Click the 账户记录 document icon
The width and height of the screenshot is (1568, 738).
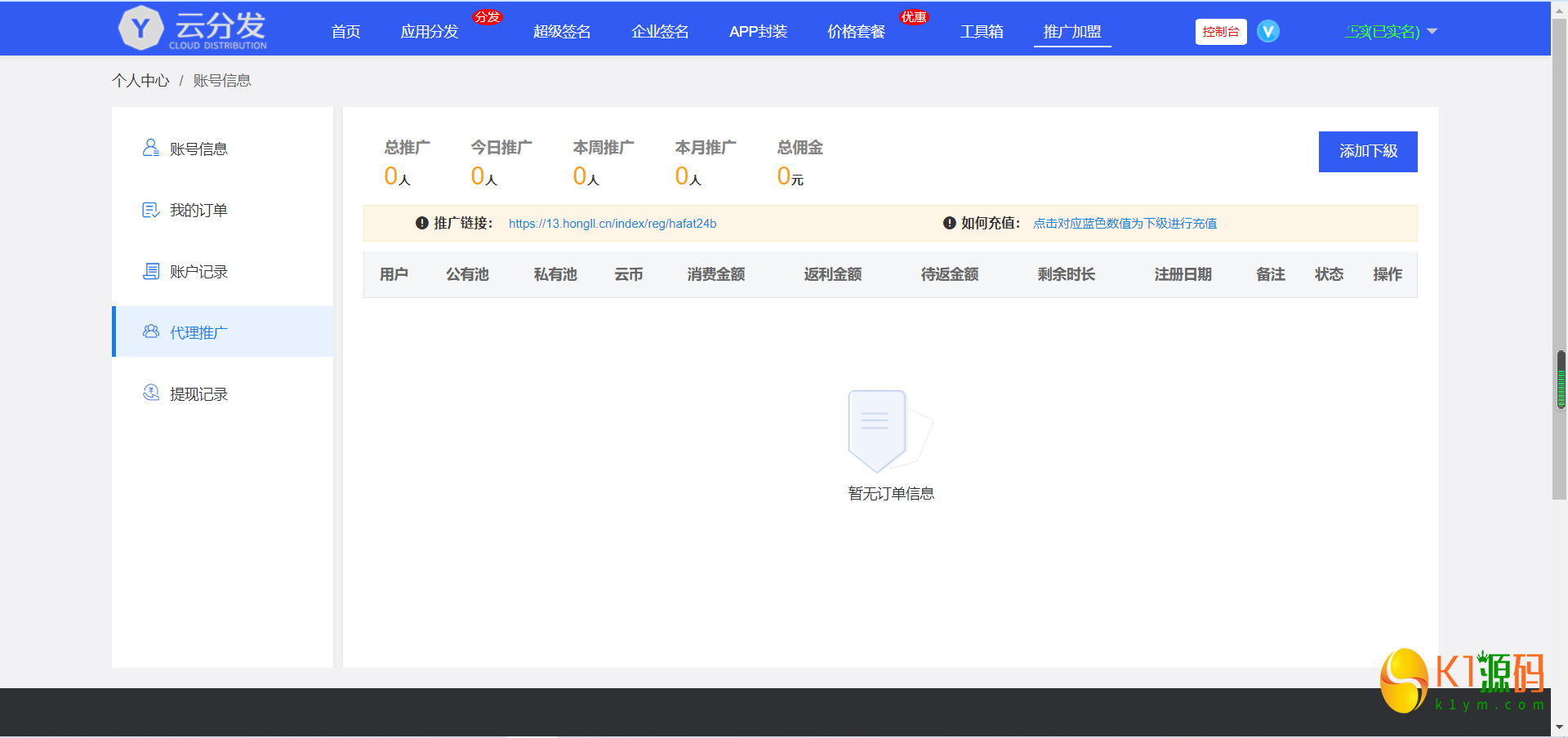[151, 271]
